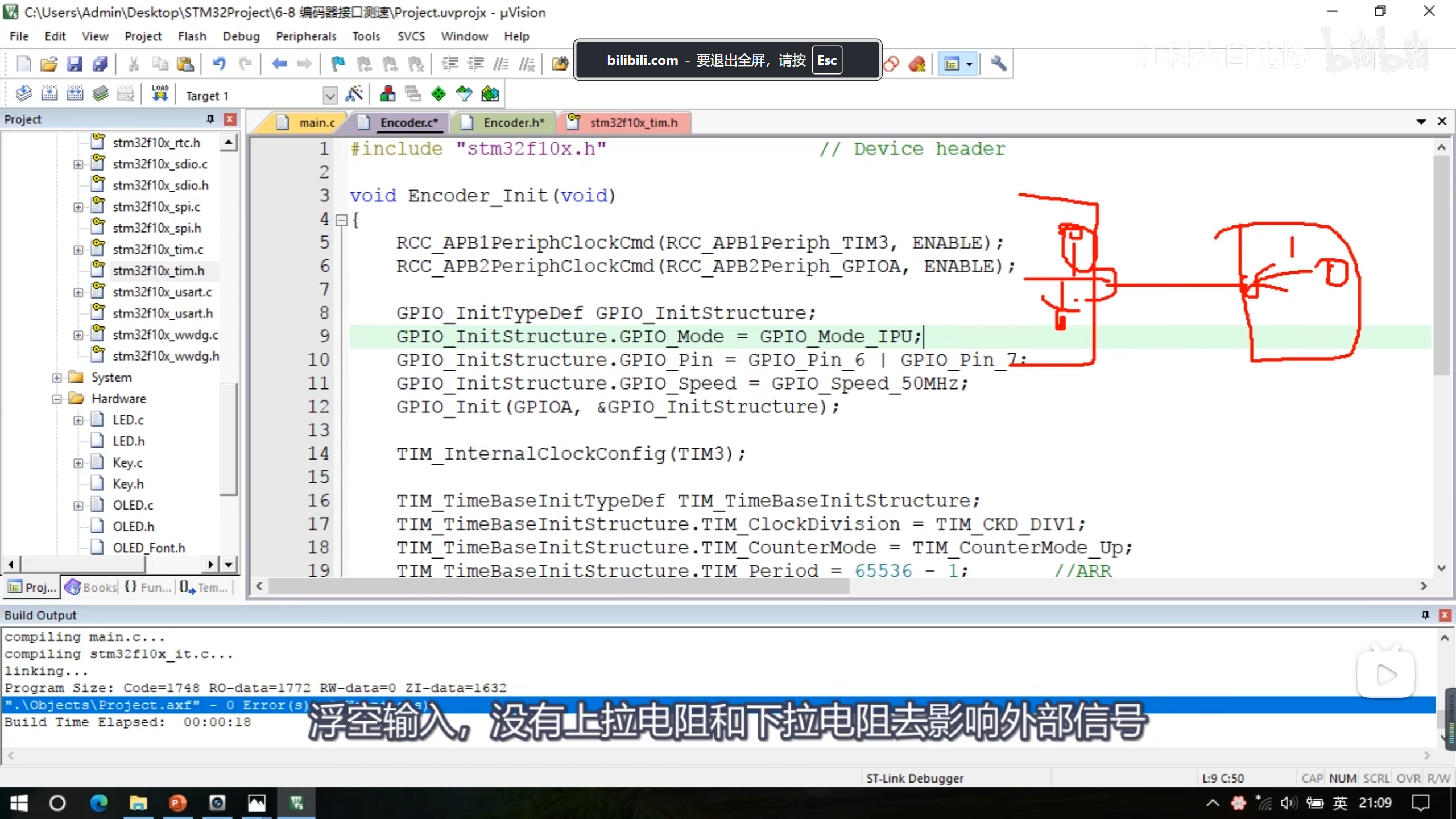This screenshot has width=1456, height=819.
Task: Toggle pin on Build Output panel
Action: tap(1425, 615)
